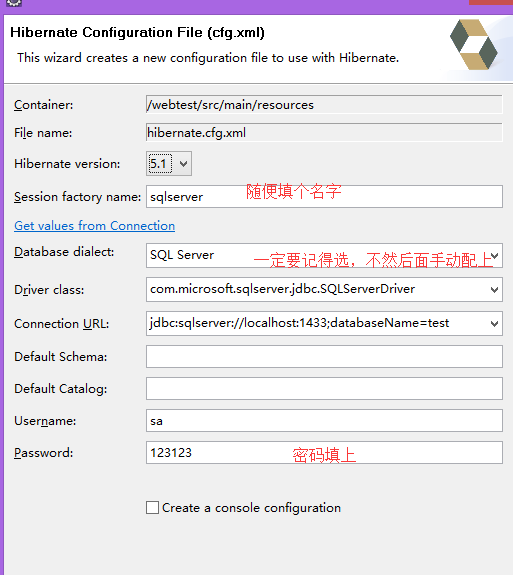
Task: Click the File name field
Action: [324, 133]
